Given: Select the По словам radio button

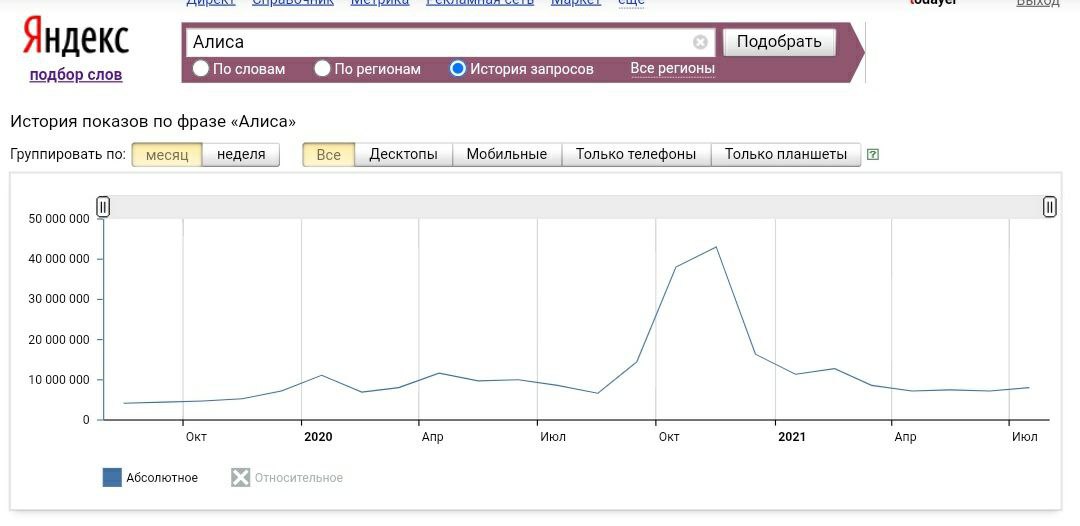Looking at the screenshot, I should tap(200, 68).
